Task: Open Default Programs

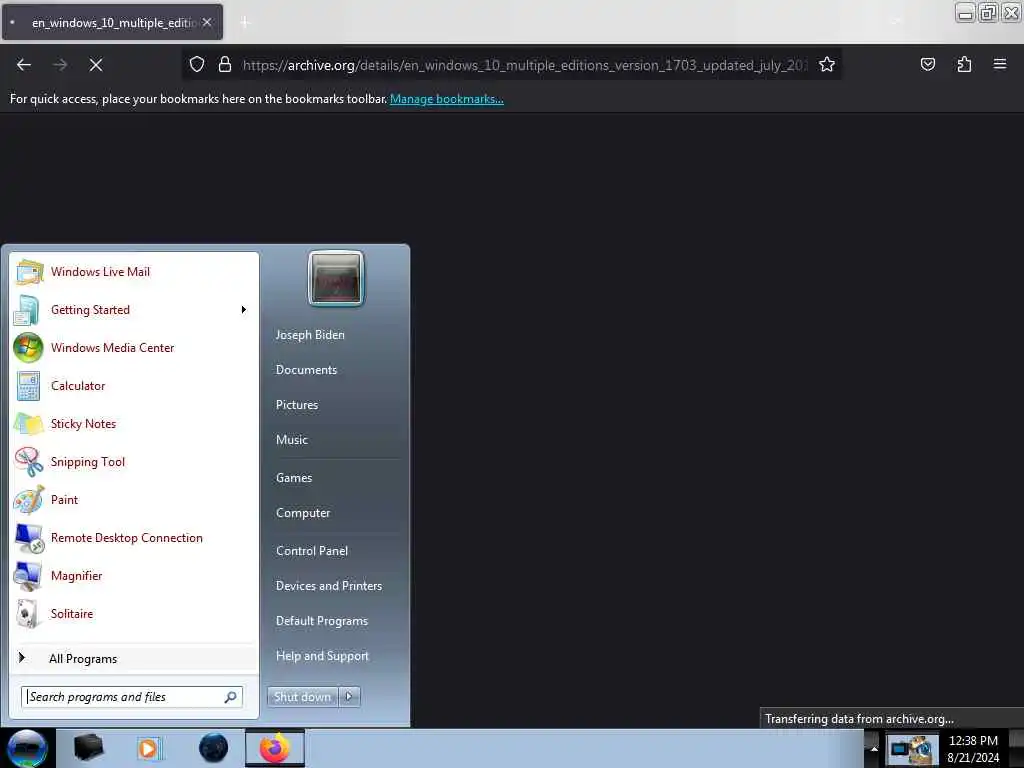Action: click(322, 621)
